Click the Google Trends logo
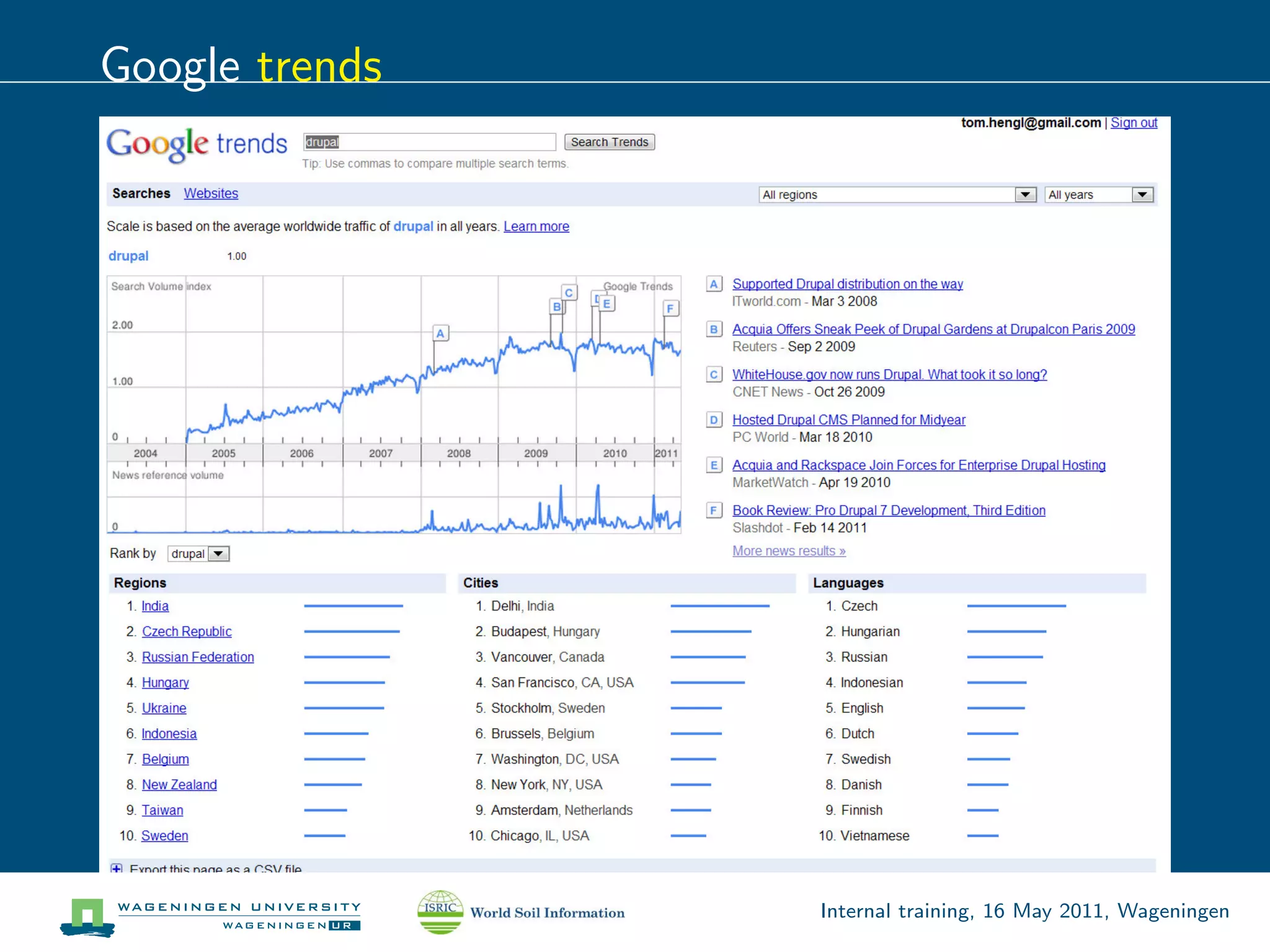 point(197,145)
